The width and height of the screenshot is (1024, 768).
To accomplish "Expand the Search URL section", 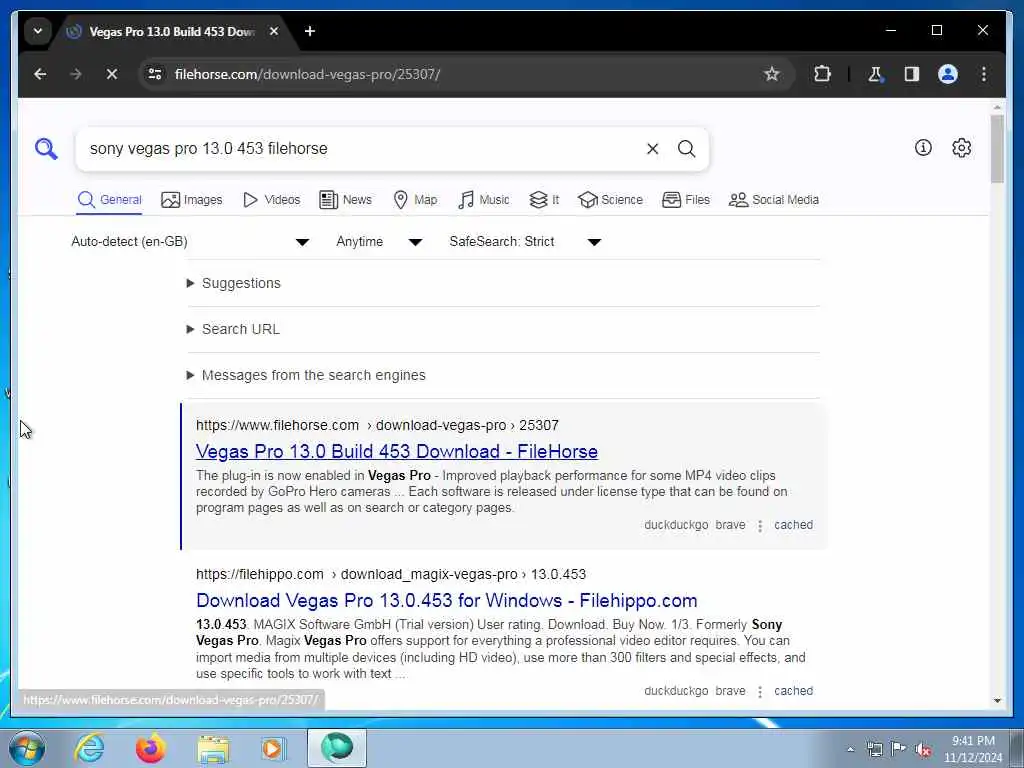I will tap(234, 329).
